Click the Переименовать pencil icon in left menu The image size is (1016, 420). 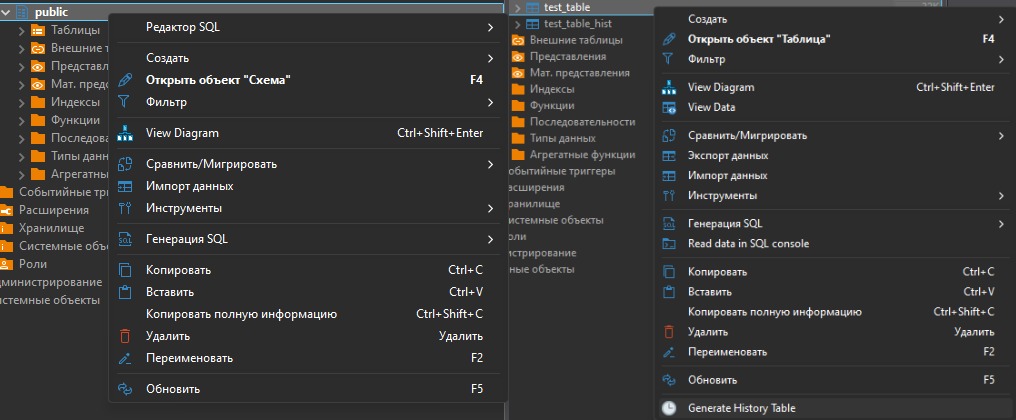click(125, 358)
